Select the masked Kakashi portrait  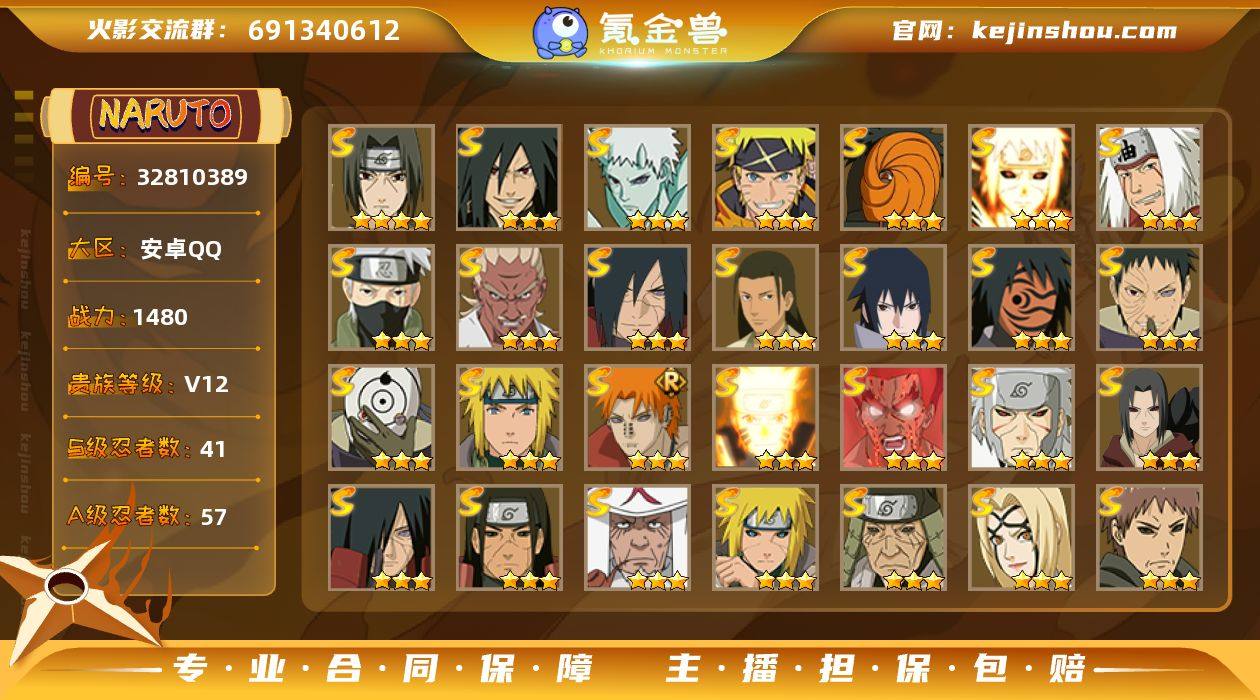pyautogui.click(x=381, y=298)
